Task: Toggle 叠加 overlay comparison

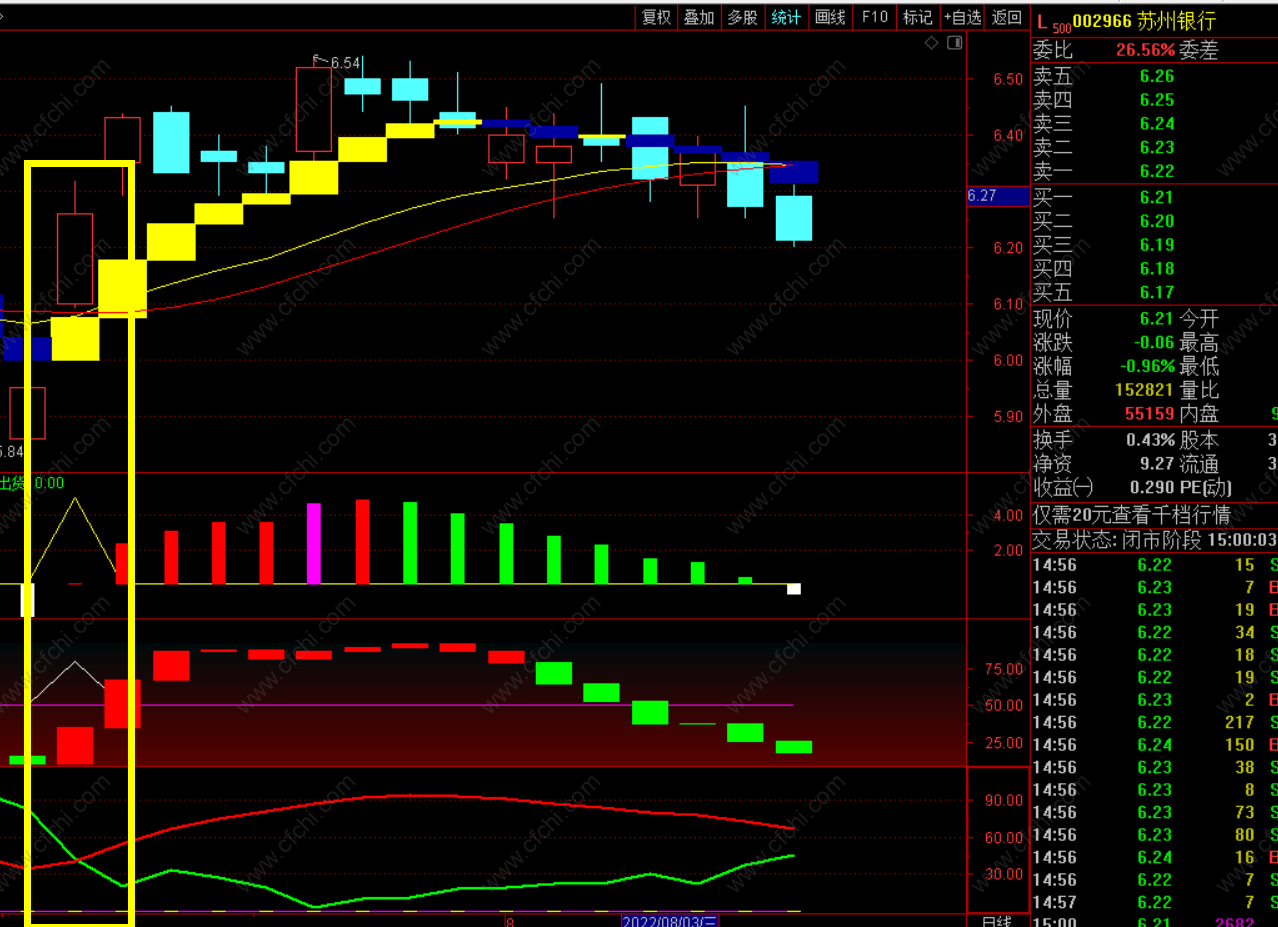Action: (699, 16)
